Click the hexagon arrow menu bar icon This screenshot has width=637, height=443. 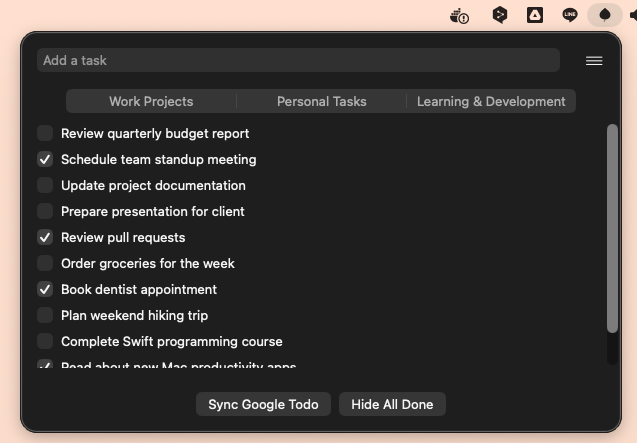coord(500,15)
